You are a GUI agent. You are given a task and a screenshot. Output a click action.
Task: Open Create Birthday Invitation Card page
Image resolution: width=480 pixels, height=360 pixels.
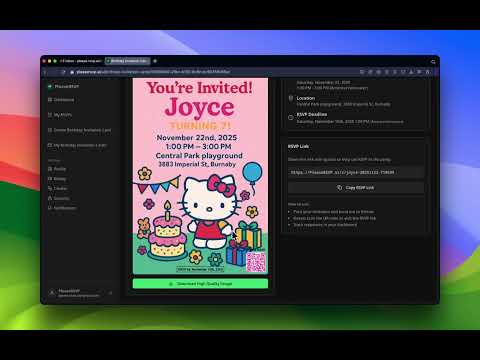click(80, 130)
